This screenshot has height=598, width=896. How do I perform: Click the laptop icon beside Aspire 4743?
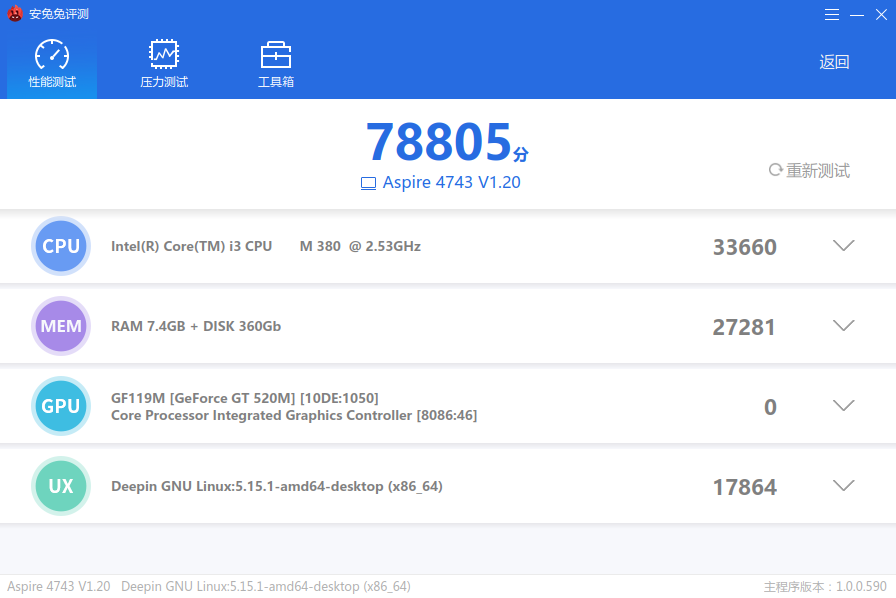click(369, 183)
